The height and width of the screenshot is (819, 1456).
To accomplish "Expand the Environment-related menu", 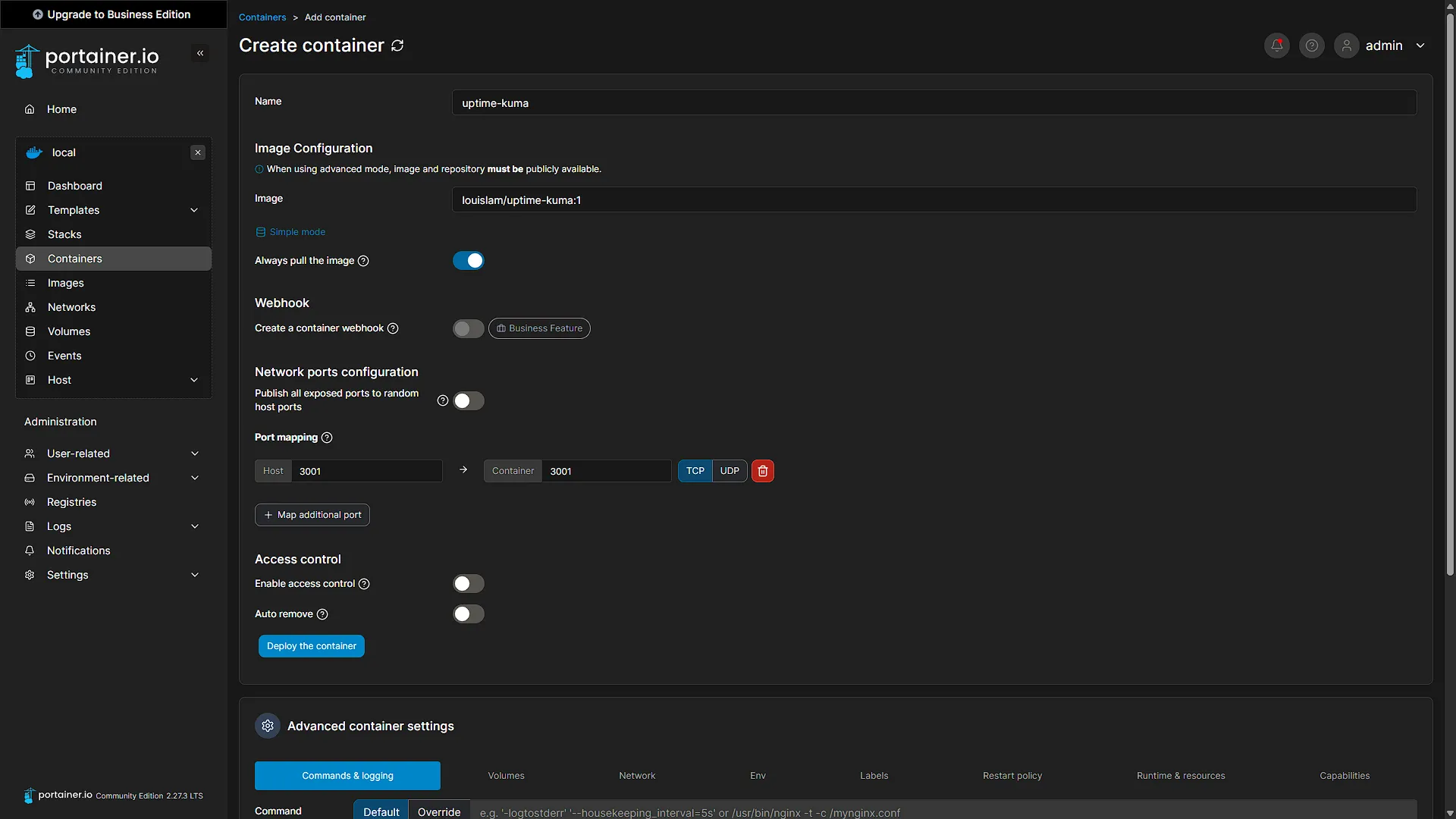I will click(114, 478).
